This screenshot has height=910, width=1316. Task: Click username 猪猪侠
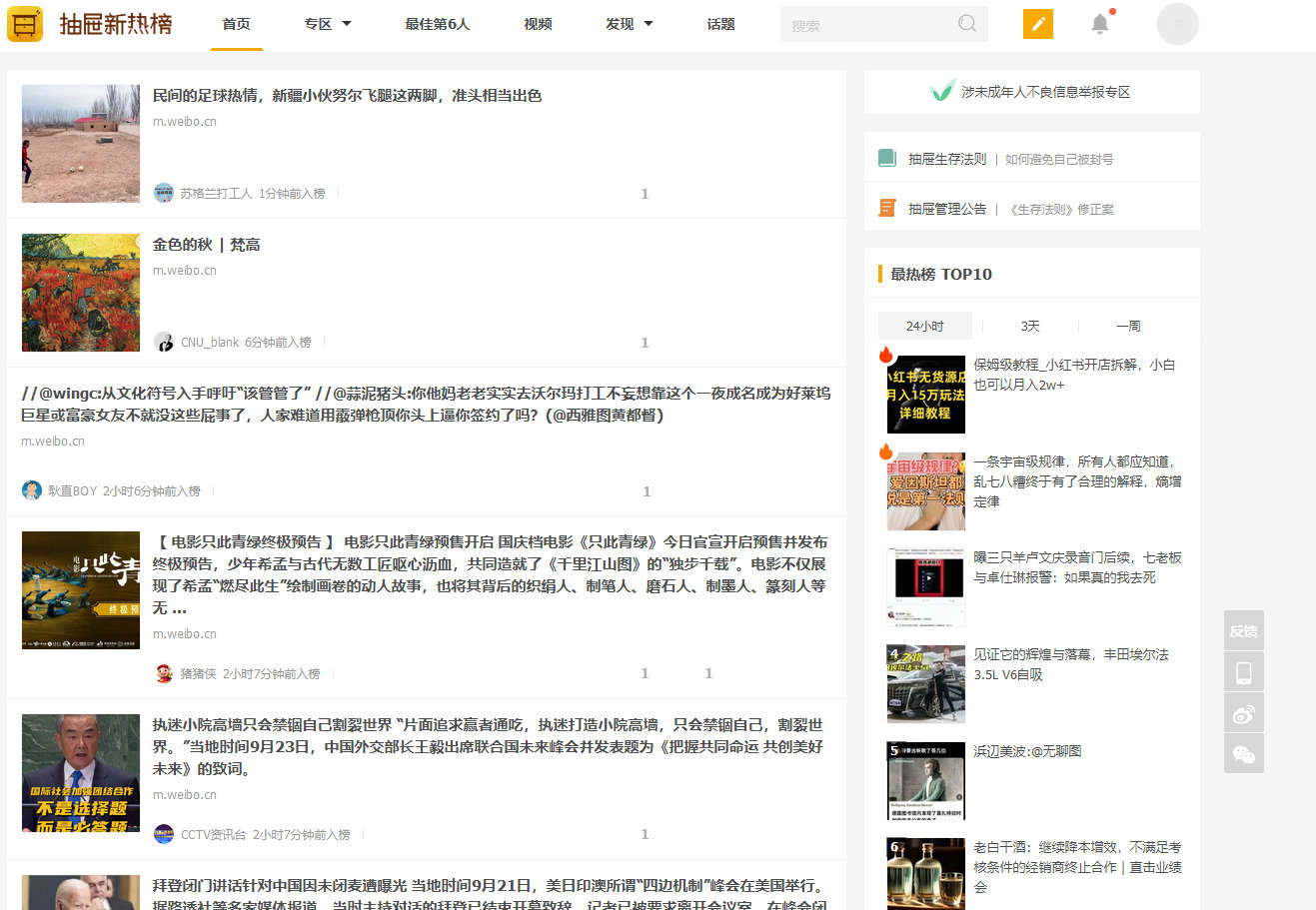(x=198, y=674)
